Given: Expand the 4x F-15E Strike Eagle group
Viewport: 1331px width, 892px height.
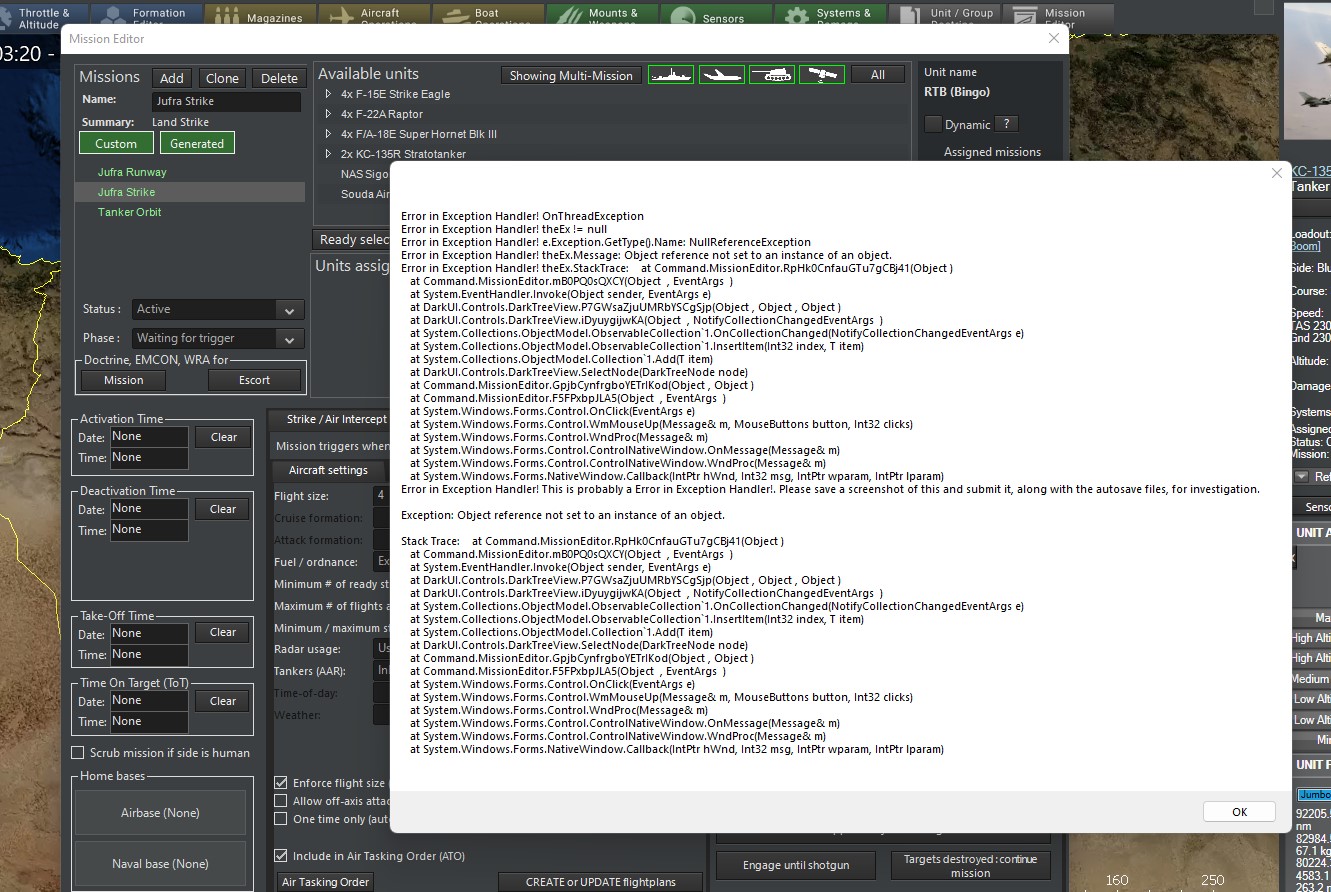Looking at the screenshot, I should click(x=328, y=94).
